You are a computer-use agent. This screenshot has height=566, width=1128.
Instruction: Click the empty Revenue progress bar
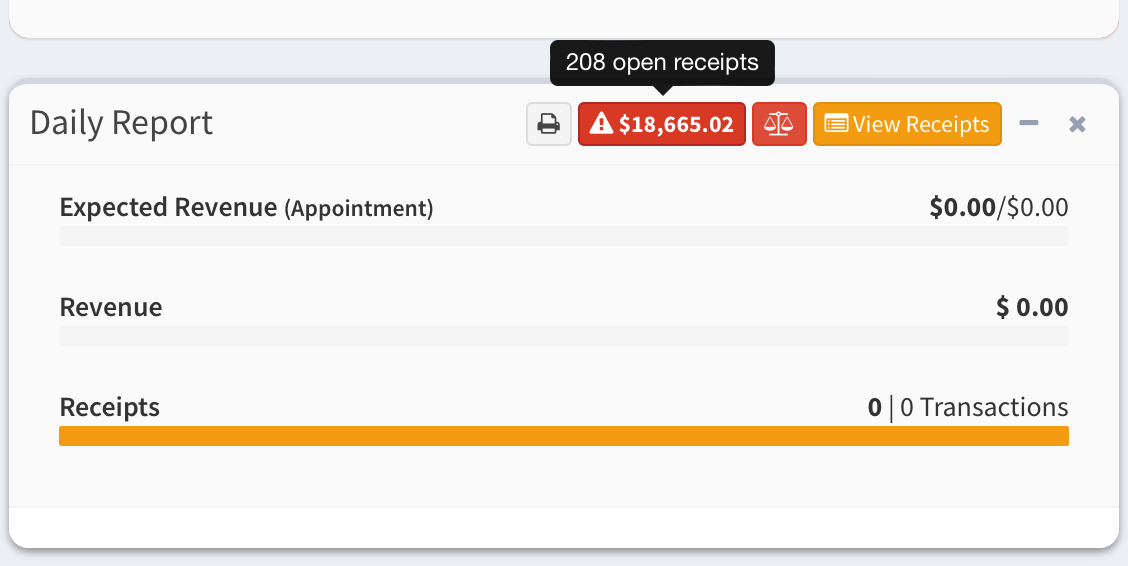coord(564,336)
